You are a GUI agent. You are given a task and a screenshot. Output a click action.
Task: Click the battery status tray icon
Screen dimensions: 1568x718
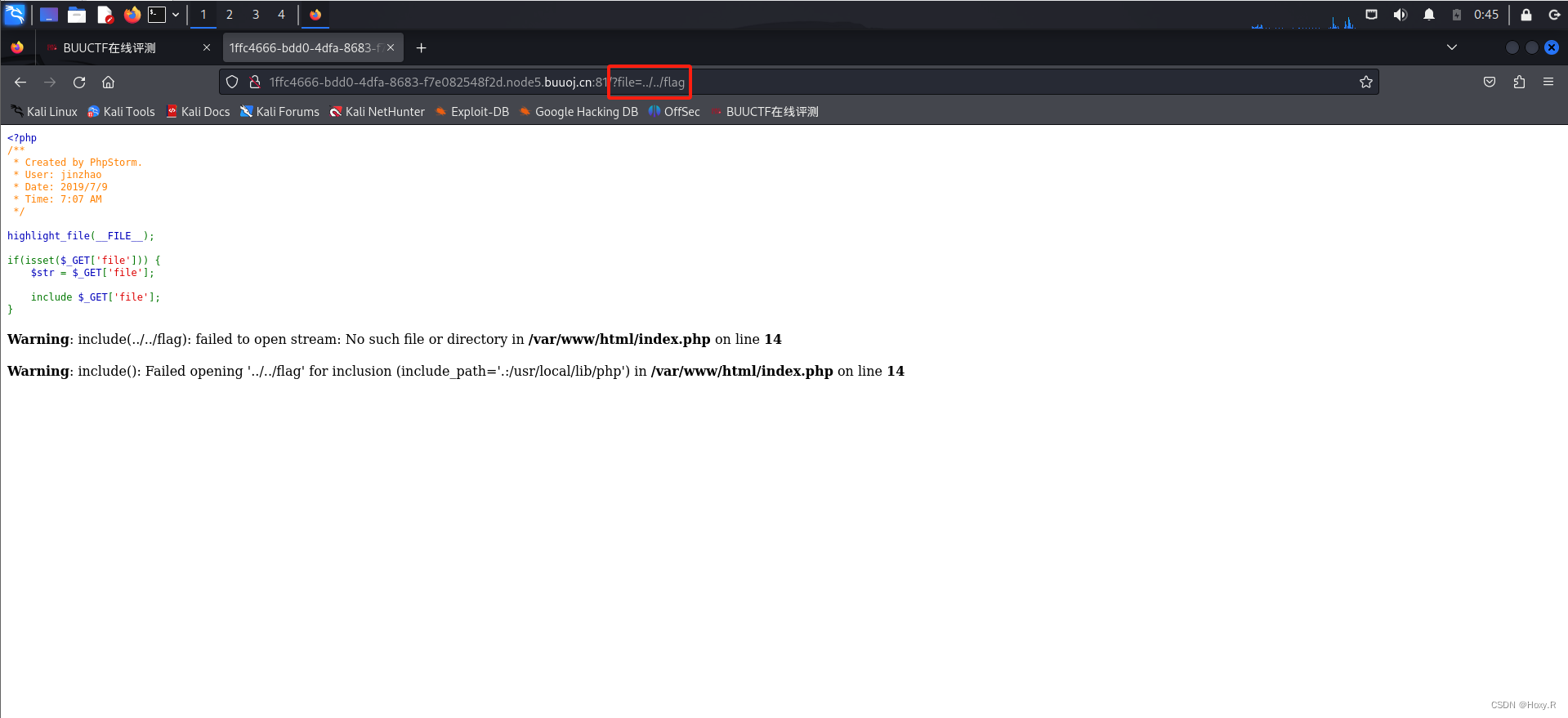click(x=1456, y=15)
